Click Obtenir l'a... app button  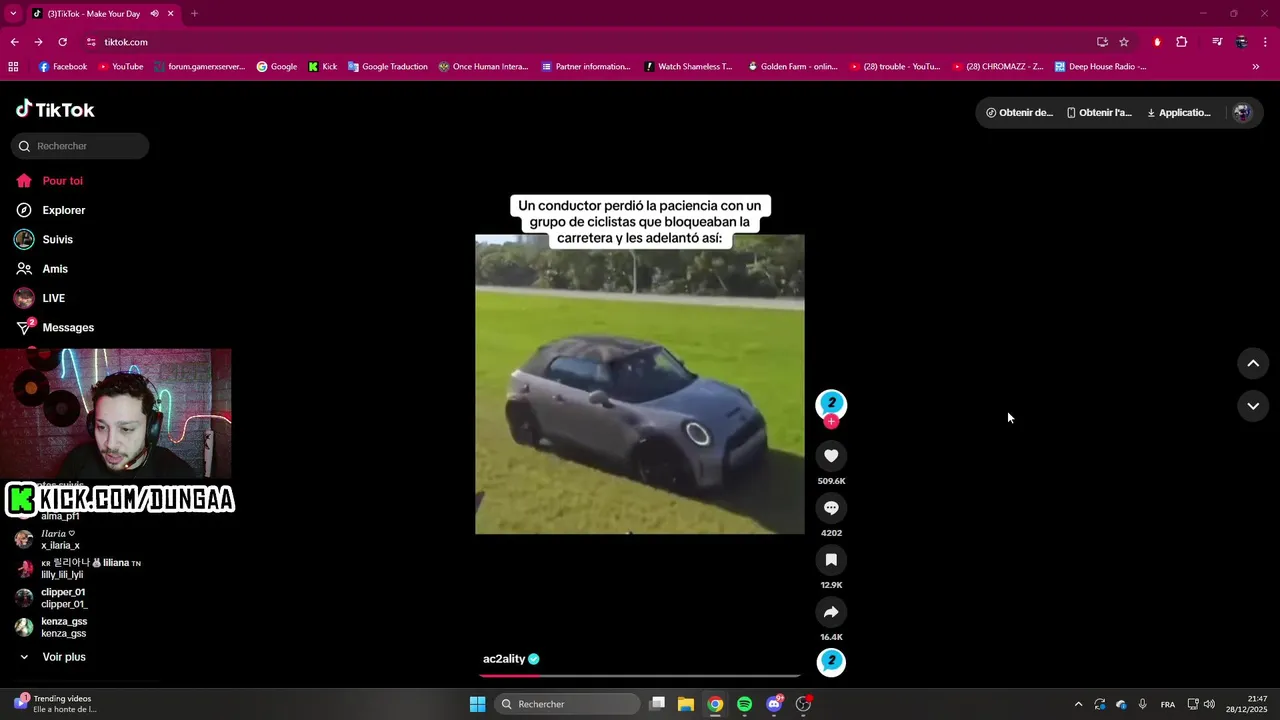pyautogui.click(x=1099, y=113)
